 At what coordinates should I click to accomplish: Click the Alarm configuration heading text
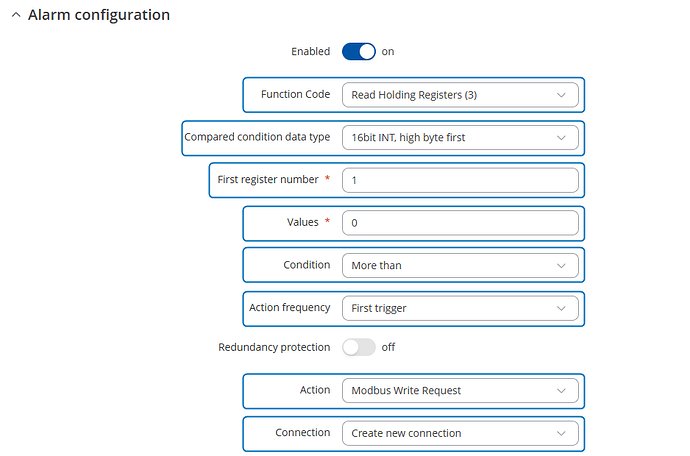(99, 15)
